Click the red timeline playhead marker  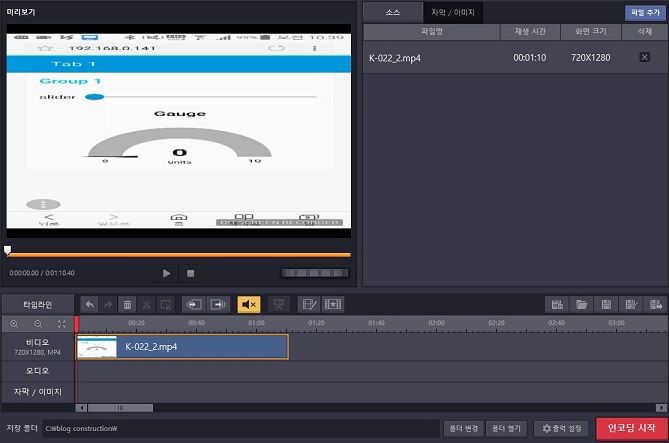tap(76, 324)
